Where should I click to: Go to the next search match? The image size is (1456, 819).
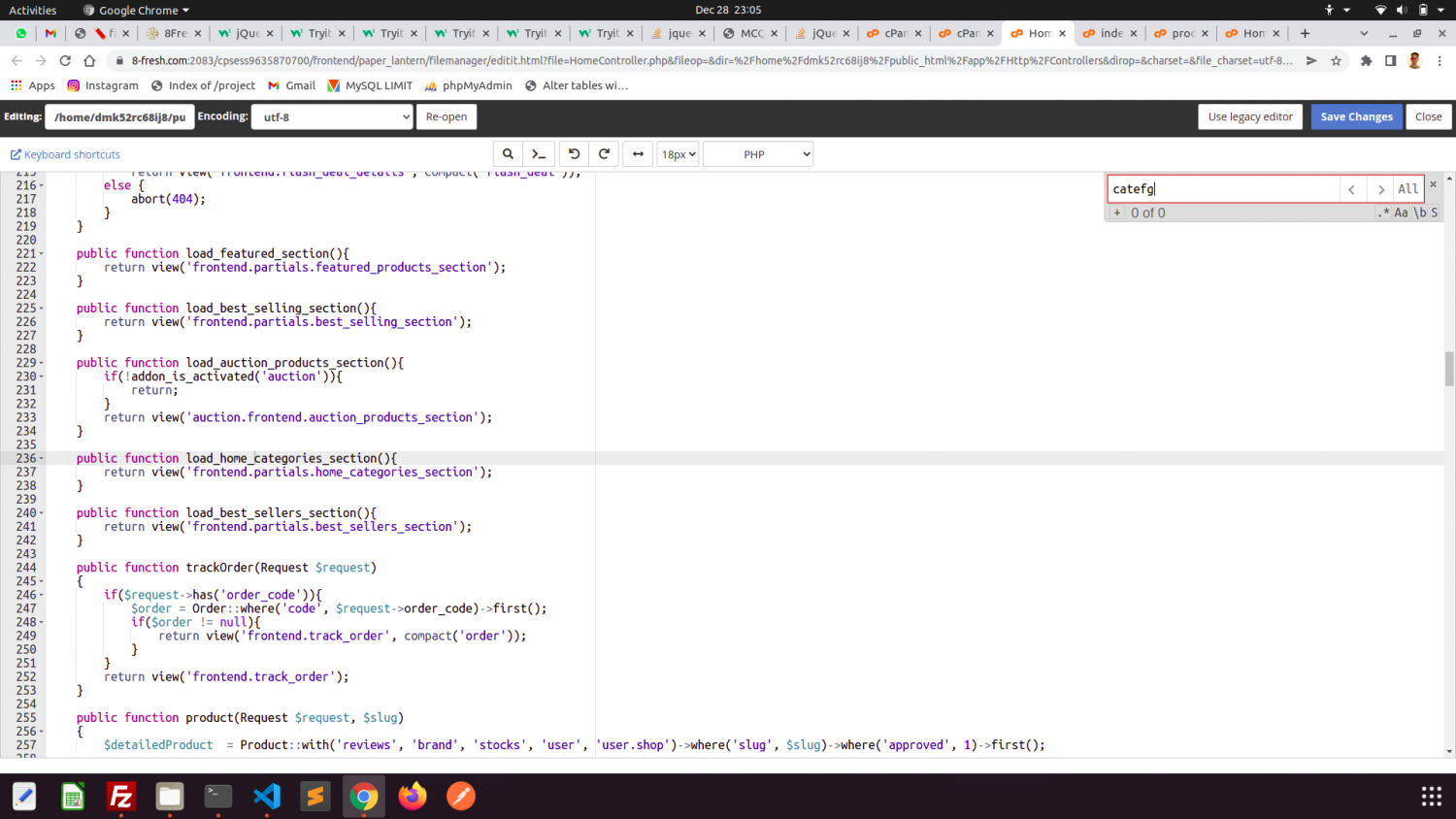click(1380, 189)
